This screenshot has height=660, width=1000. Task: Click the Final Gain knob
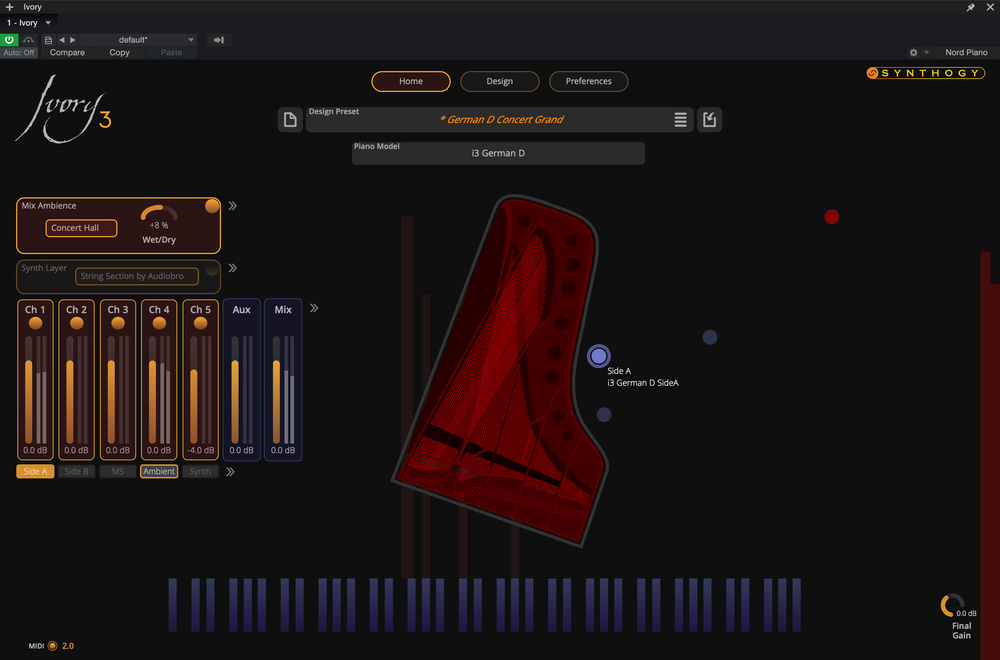click(952, 605)
